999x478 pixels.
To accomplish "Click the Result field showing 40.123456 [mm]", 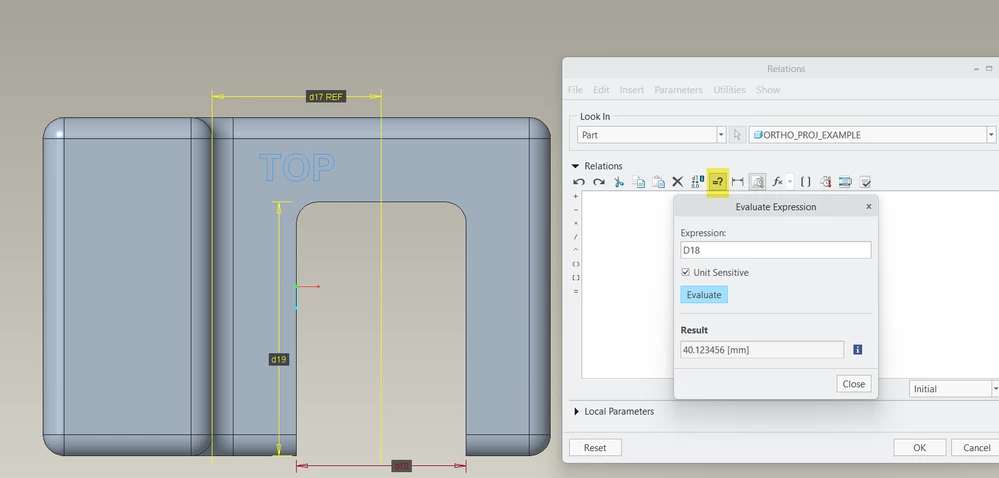I will point(762,349).
